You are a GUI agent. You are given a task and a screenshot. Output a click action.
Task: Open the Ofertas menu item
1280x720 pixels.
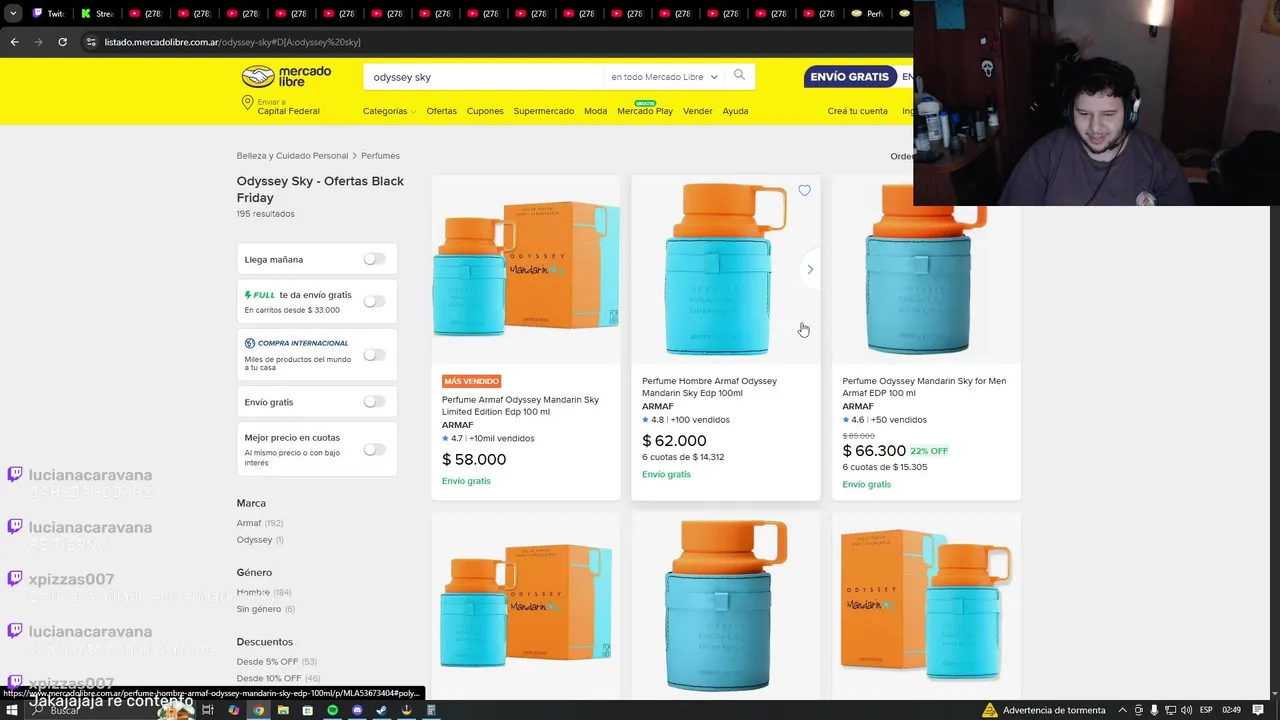coord(441,111)
